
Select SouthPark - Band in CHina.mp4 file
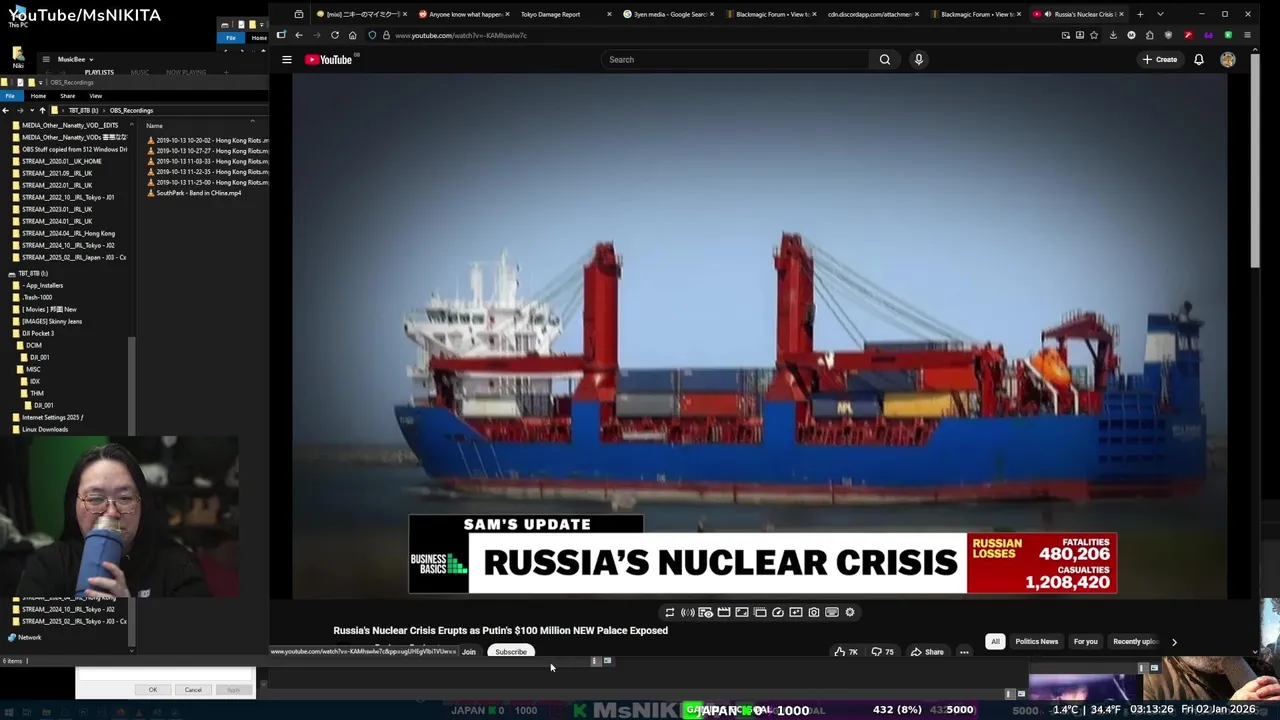tap(199, 193)
